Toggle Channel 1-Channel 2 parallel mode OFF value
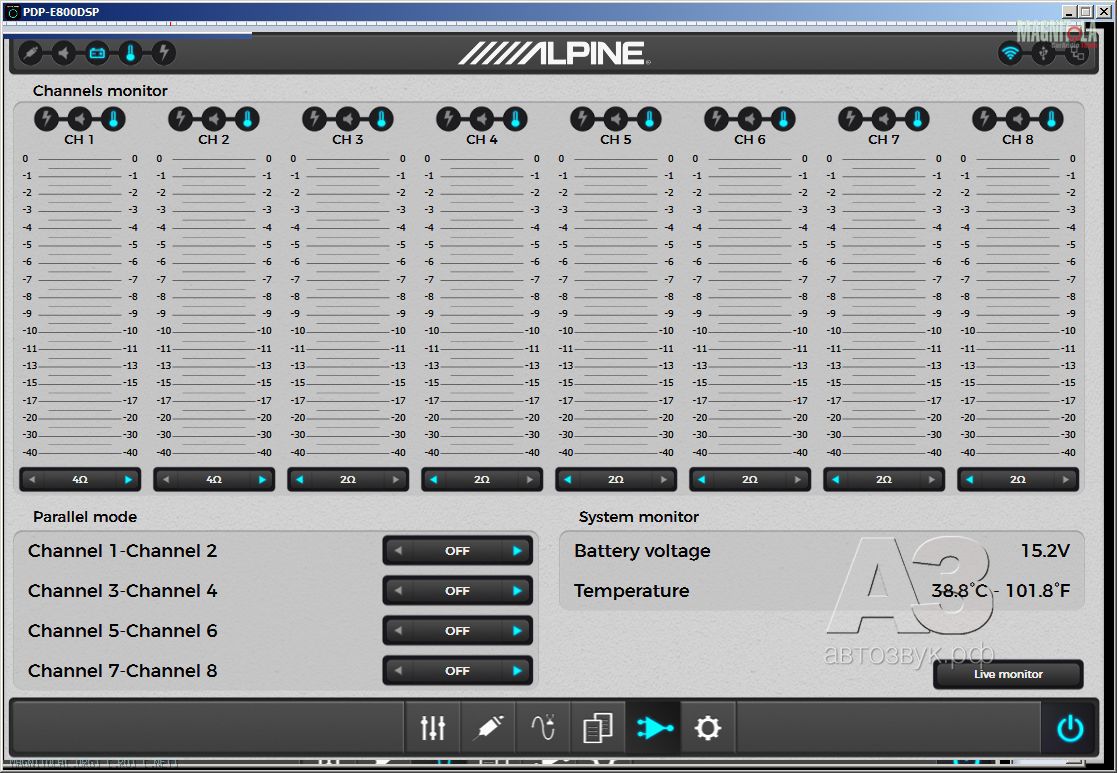 coord(457,551)
